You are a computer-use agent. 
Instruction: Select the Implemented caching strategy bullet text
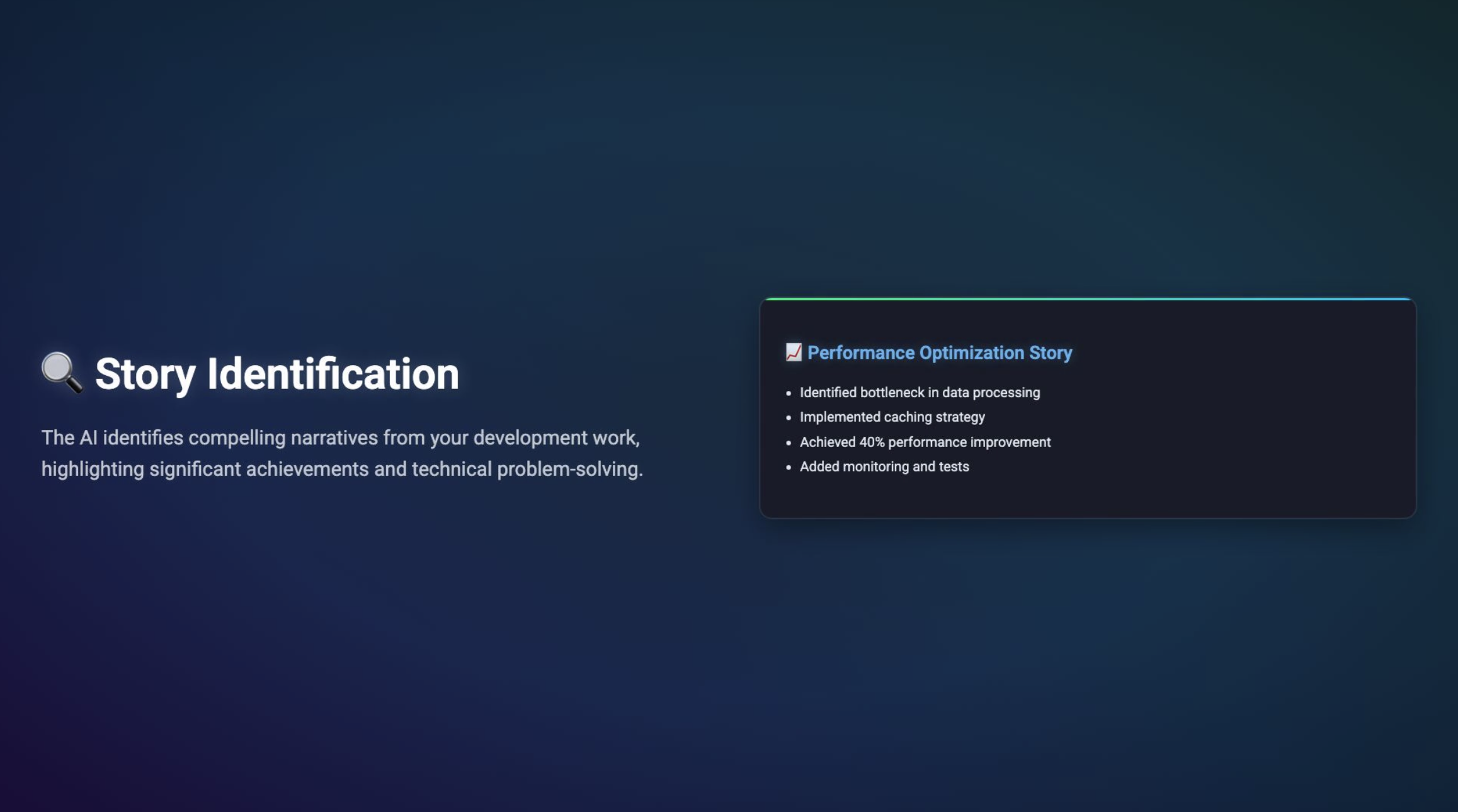[x=892, y=417]
